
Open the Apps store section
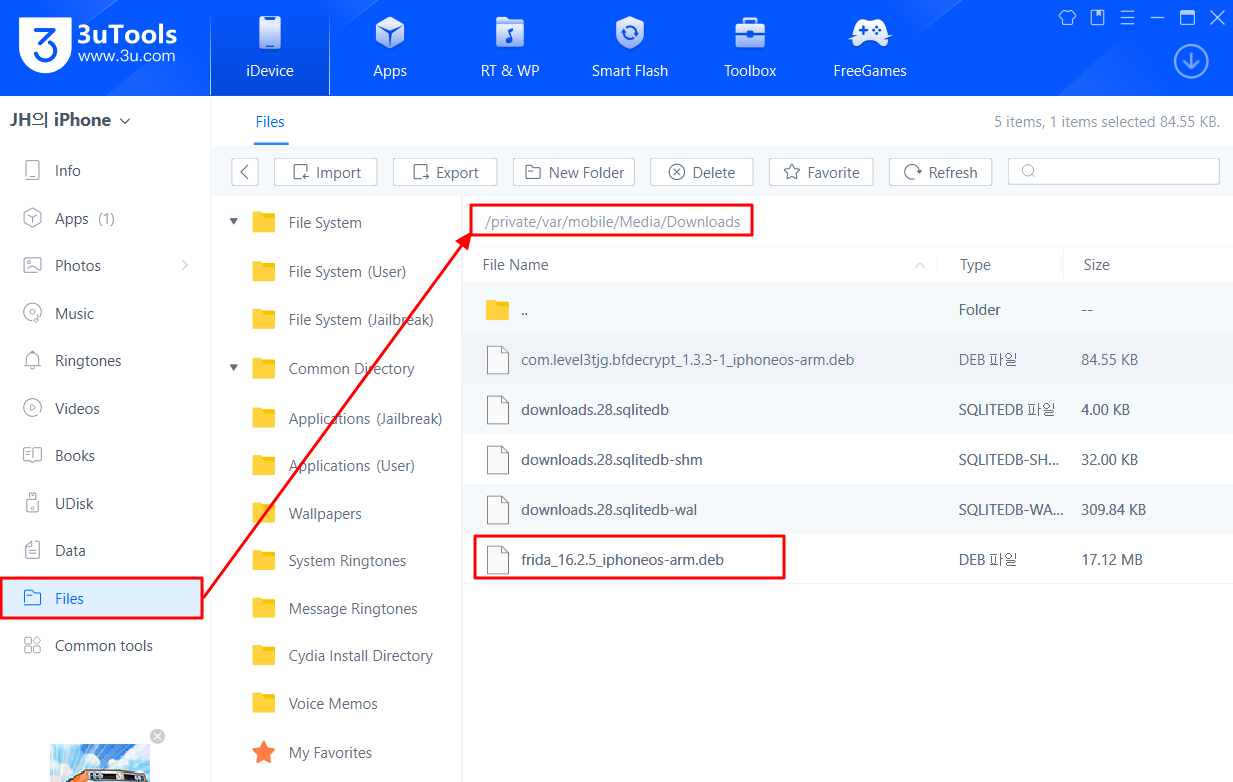[x=390, y=48]
